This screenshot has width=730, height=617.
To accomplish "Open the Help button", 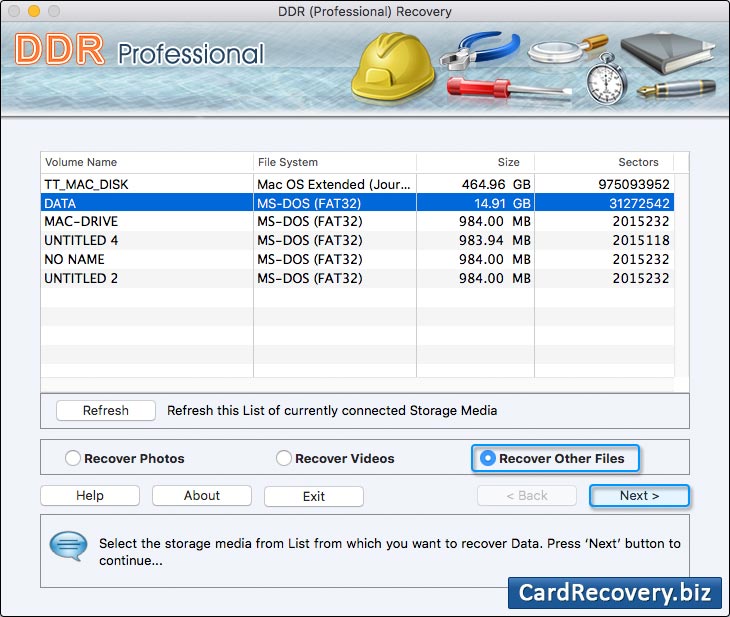I will coord(90,495).
